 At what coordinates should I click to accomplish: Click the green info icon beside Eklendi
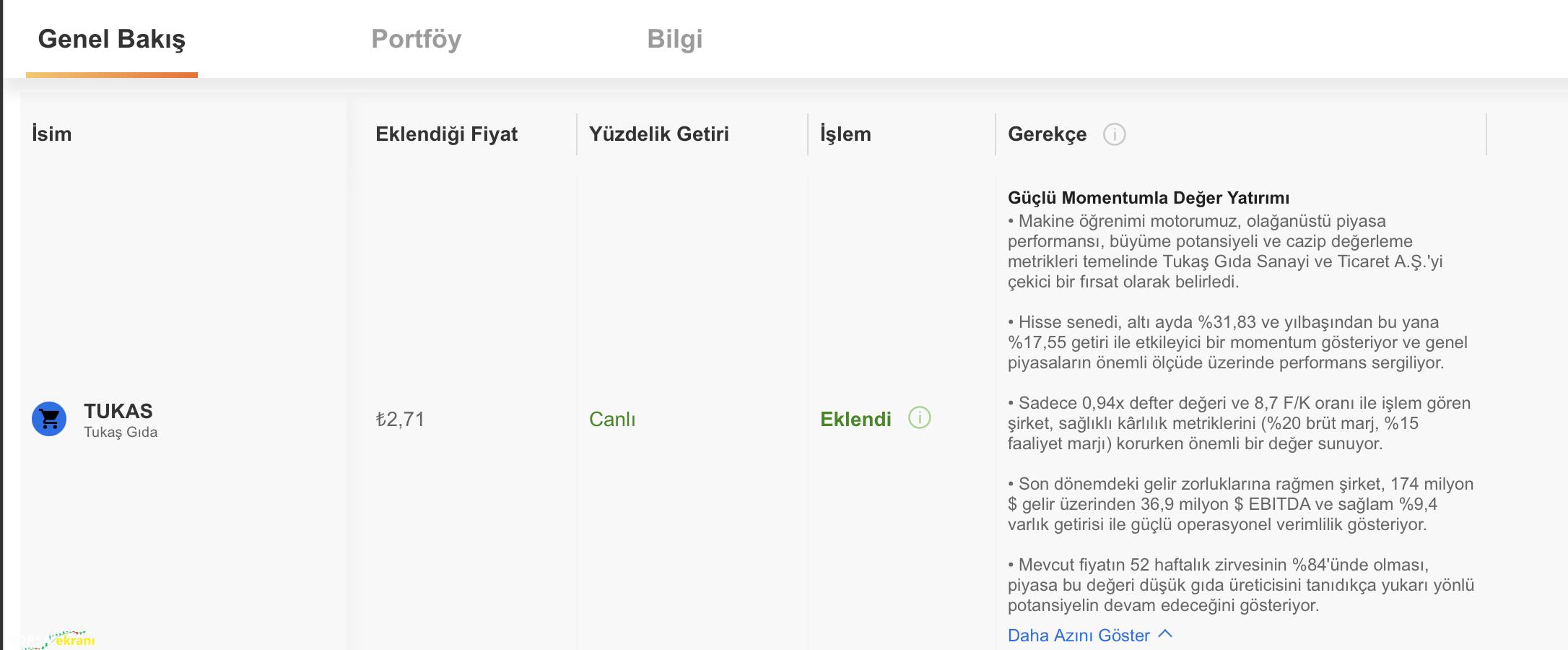coord(919,417)
